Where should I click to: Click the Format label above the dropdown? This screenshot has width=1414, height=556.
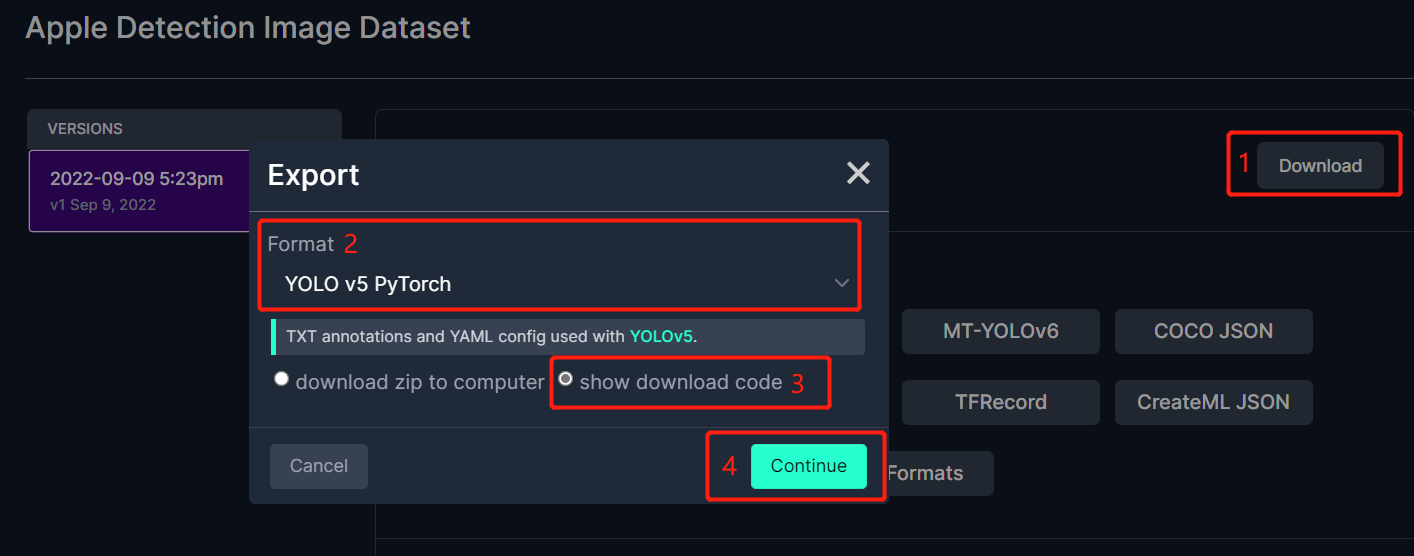coord(300,244)
